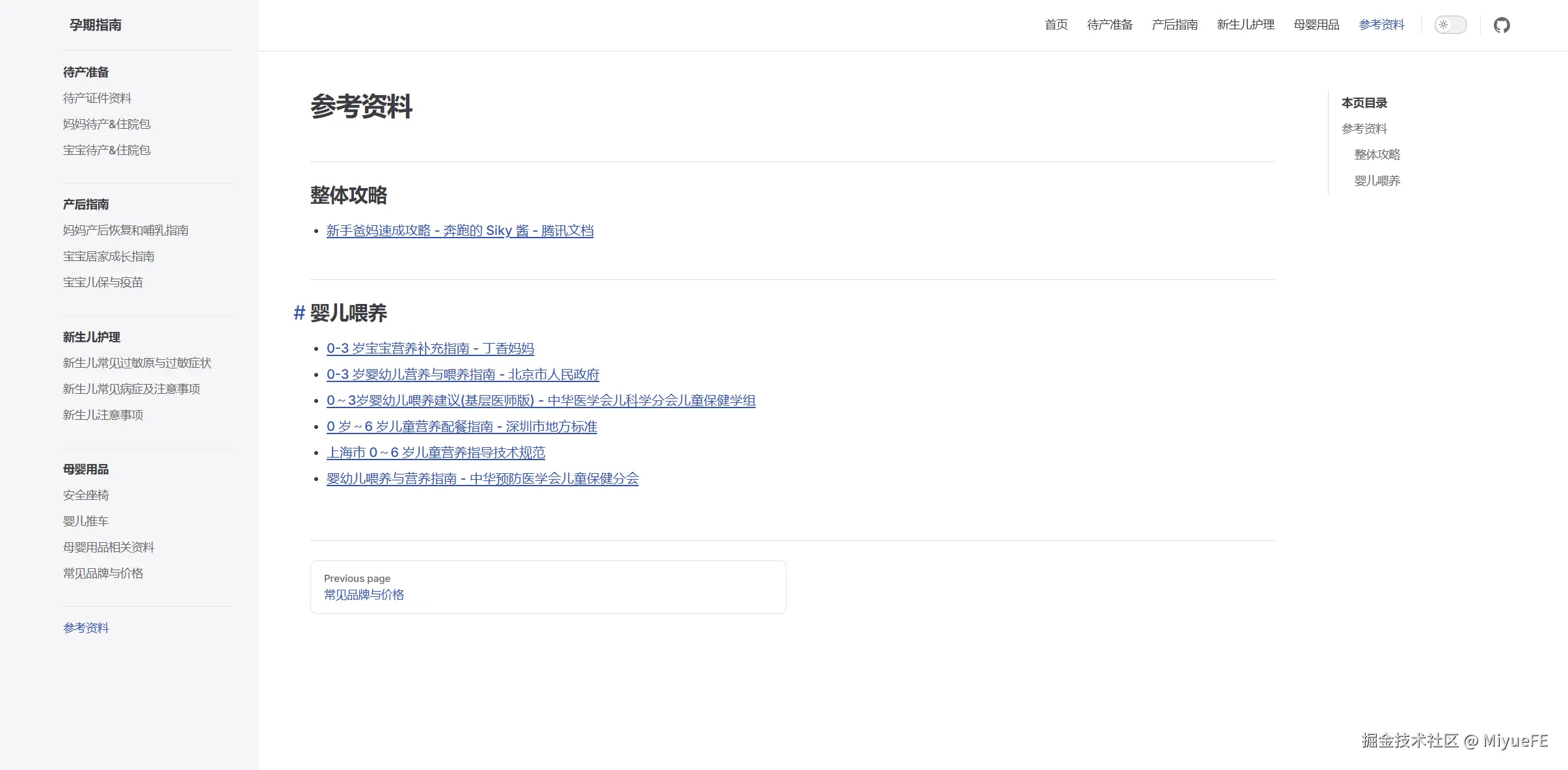
Task: Toggle the light/dark theme switch
Action: click(1450, 25)
